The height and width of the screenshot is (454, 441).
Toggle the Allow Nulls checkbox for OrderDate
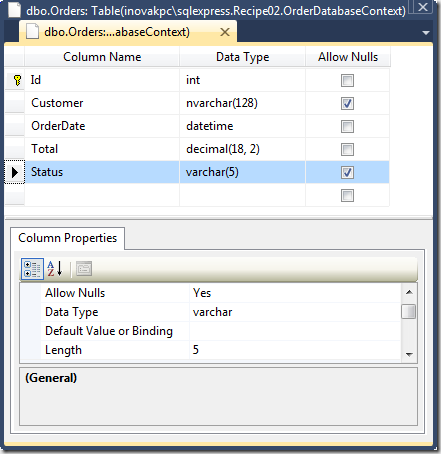347,127
